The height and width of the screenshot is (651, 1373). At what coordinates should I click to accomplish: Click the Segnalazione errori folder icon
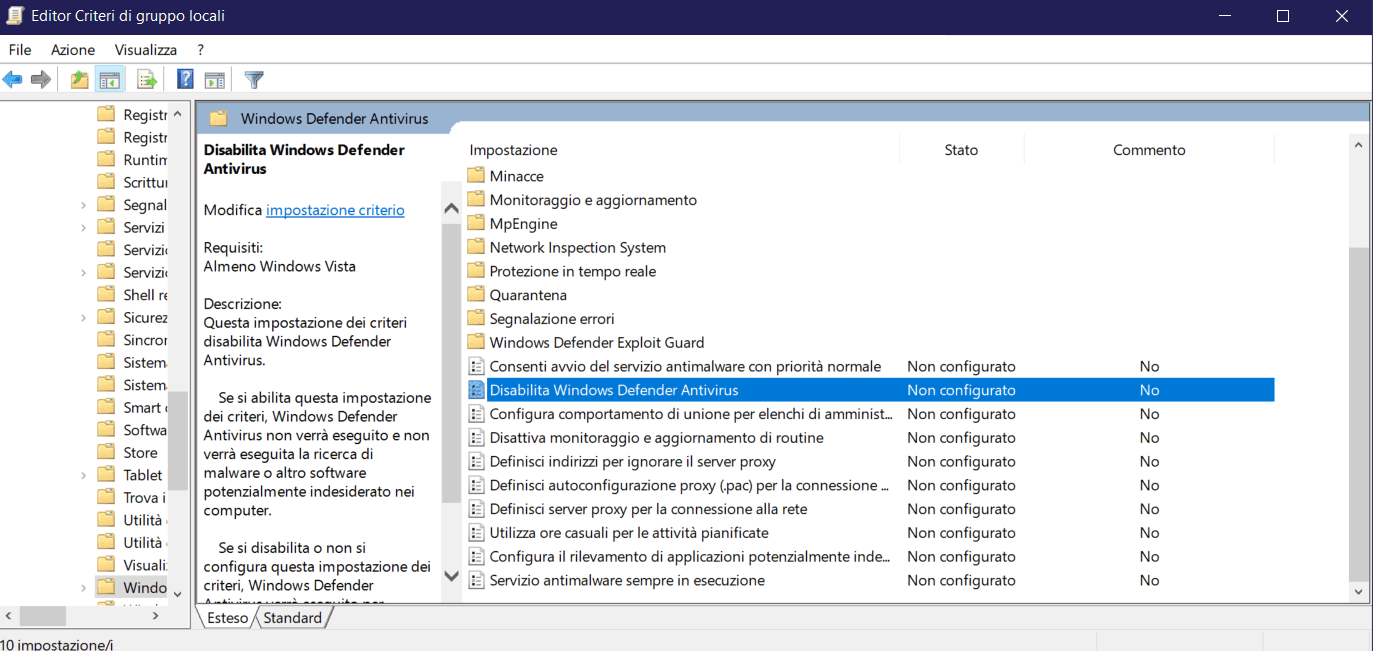(476, 319)
